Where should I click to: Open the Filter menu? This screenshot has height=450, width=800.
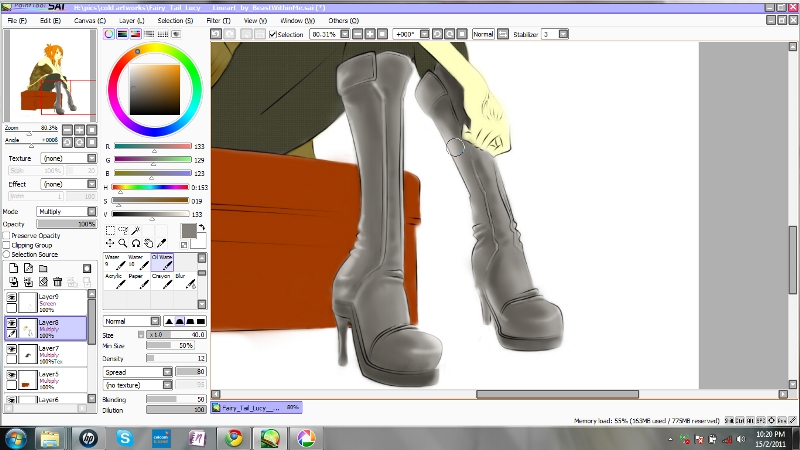pos(218,20)
